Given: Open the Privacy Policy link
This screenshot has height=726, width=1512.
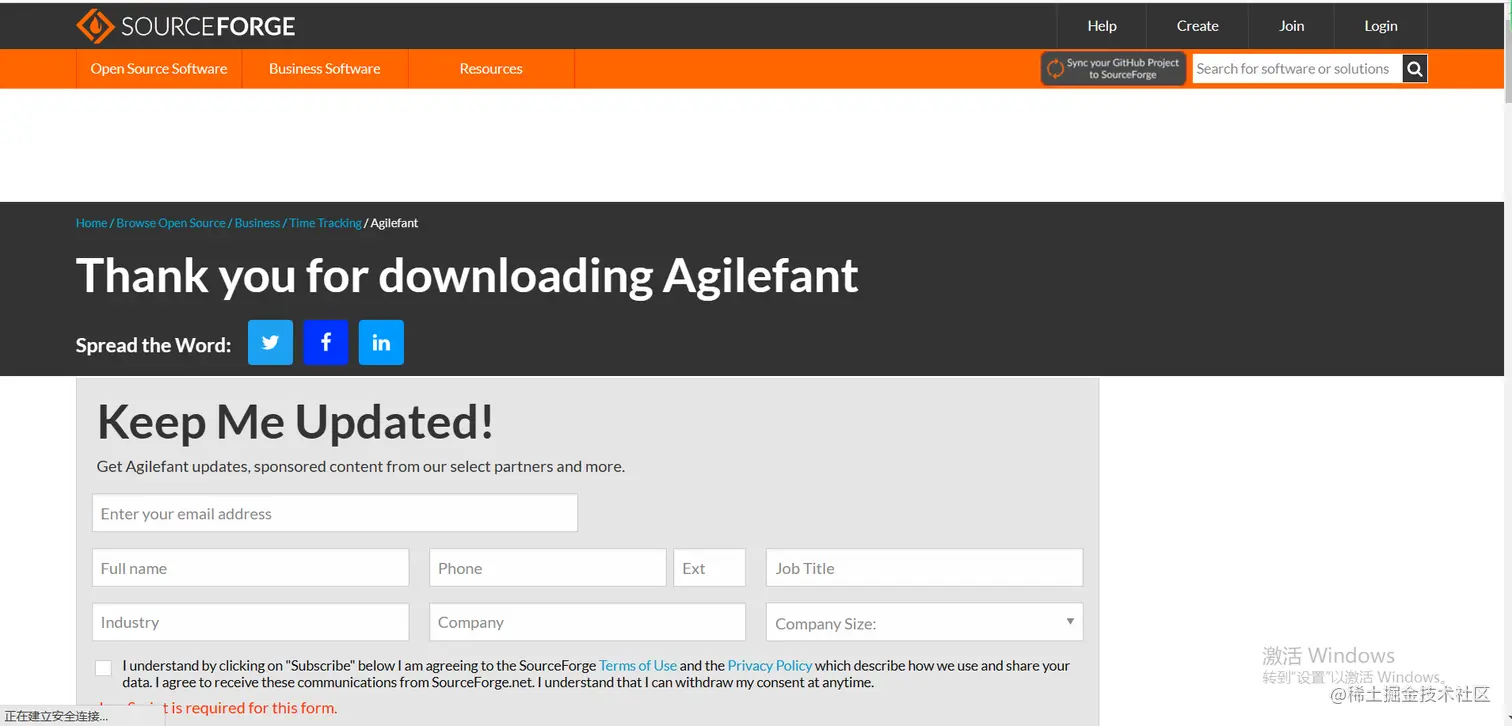Looking at the screenshot, I should [x=770, y=665].
